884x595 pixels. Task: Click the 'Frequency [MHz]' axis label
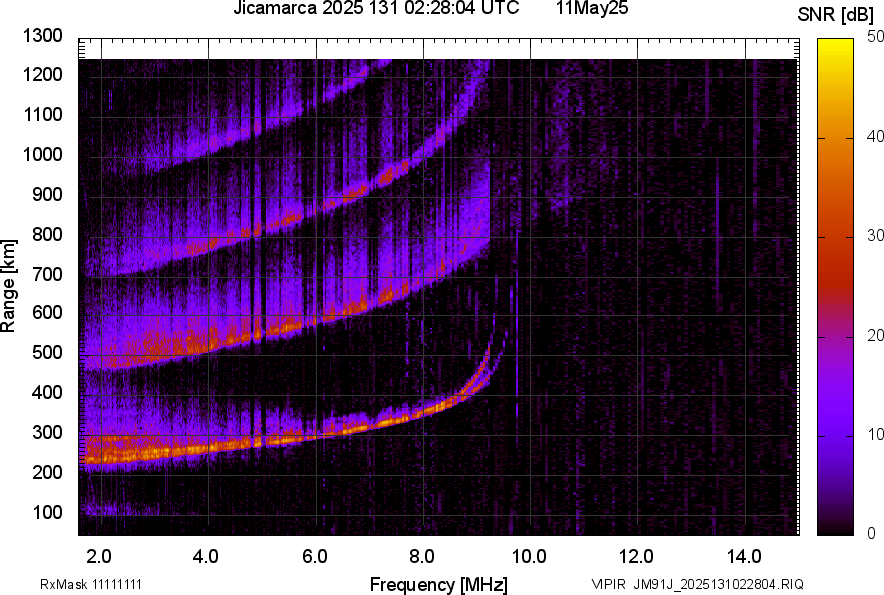(x=439, y=584)
